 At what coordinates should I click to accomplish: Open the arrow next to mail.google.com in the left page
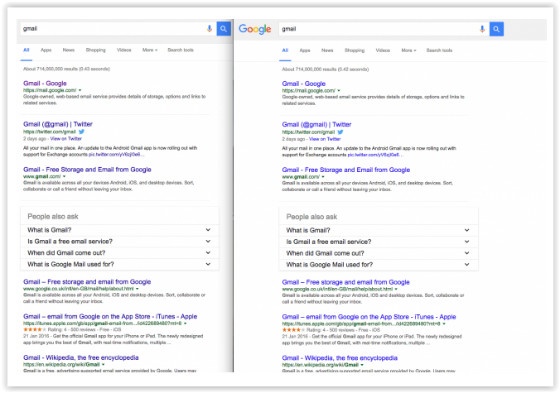coord(80,90)
